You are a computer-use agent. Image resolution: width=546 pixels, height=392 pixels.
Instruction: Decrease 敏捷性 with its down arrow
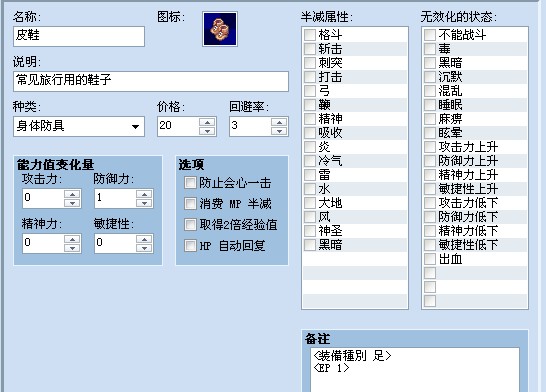pyautogui.click(x=144, y=248)
